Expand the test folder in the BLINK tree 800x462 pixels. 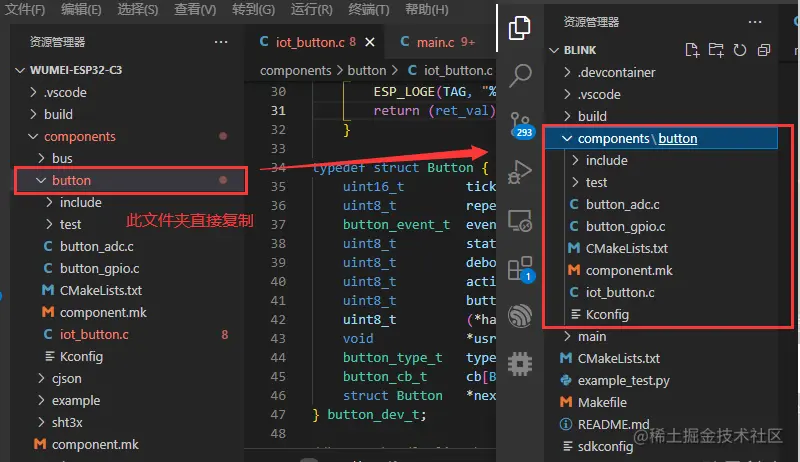pyautogui.click(x=662, y=182)
